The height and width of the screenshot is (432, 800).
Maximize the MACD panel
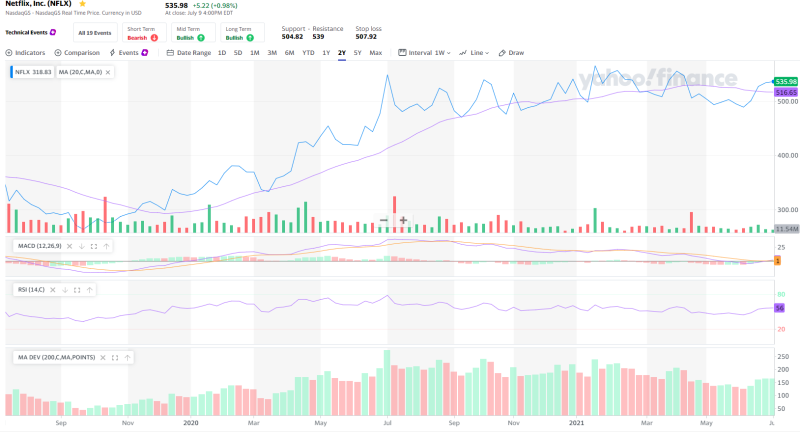(x=94, y=246)
